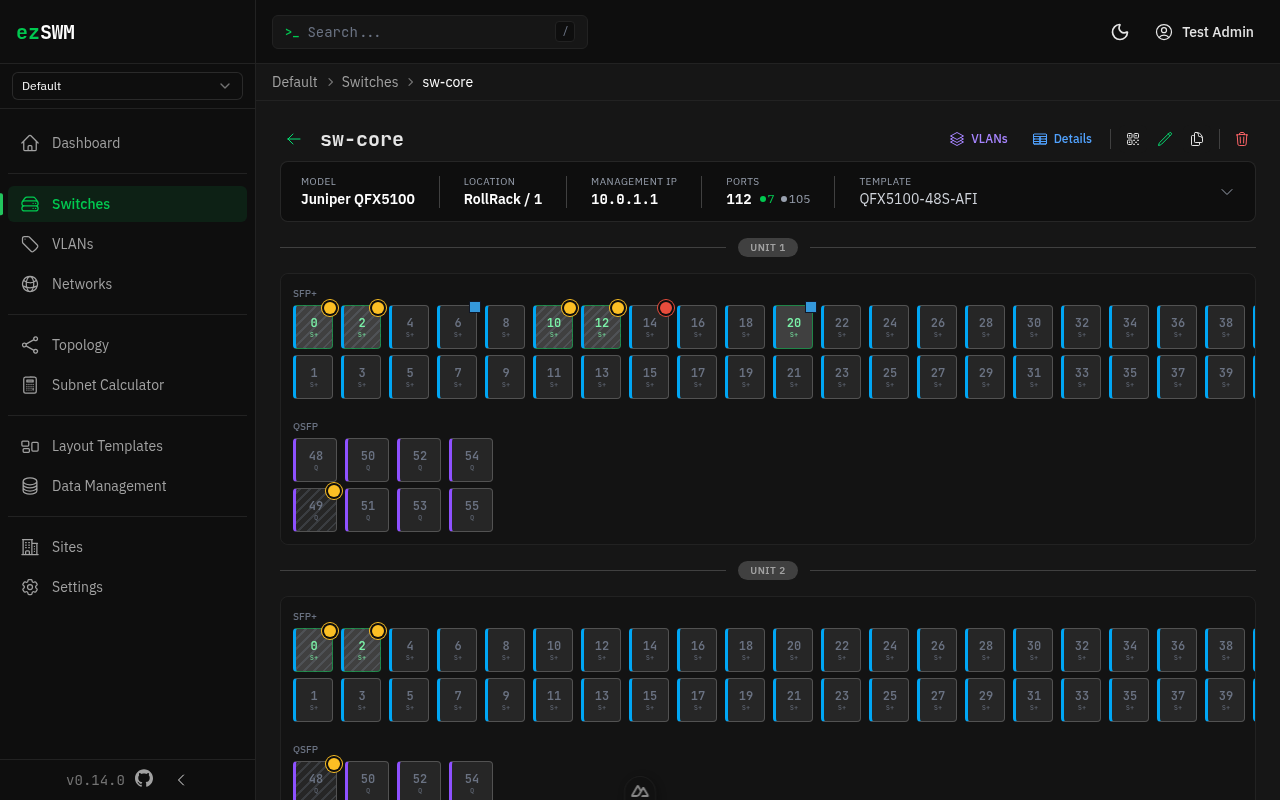Select Unit 1 QSFP port 55
The width and height of the screenshot is (1280, 800).
click(x=471, y=510)
